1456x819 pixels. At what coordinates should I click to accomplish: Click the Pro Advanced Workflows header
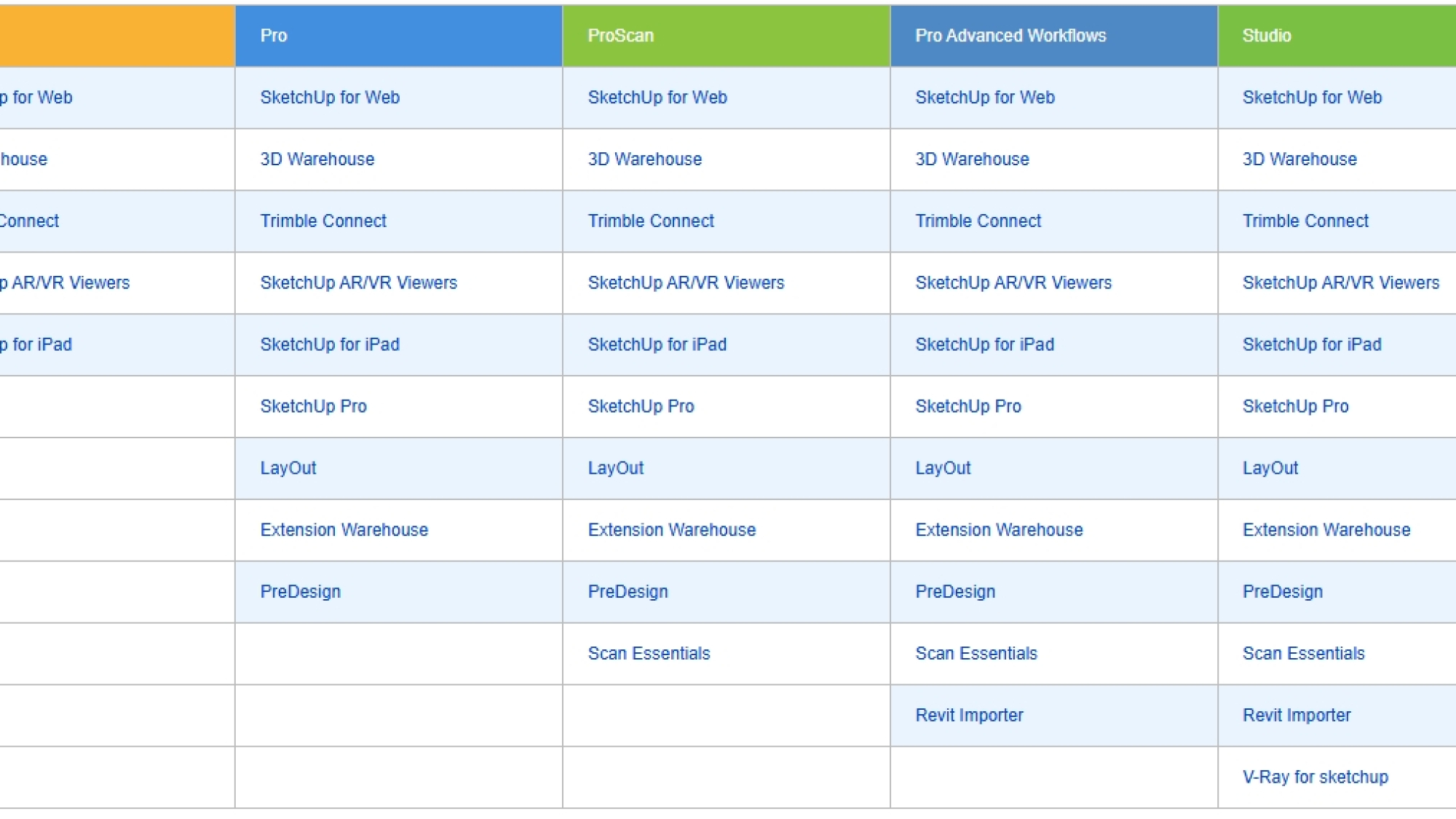(1010, 36)
